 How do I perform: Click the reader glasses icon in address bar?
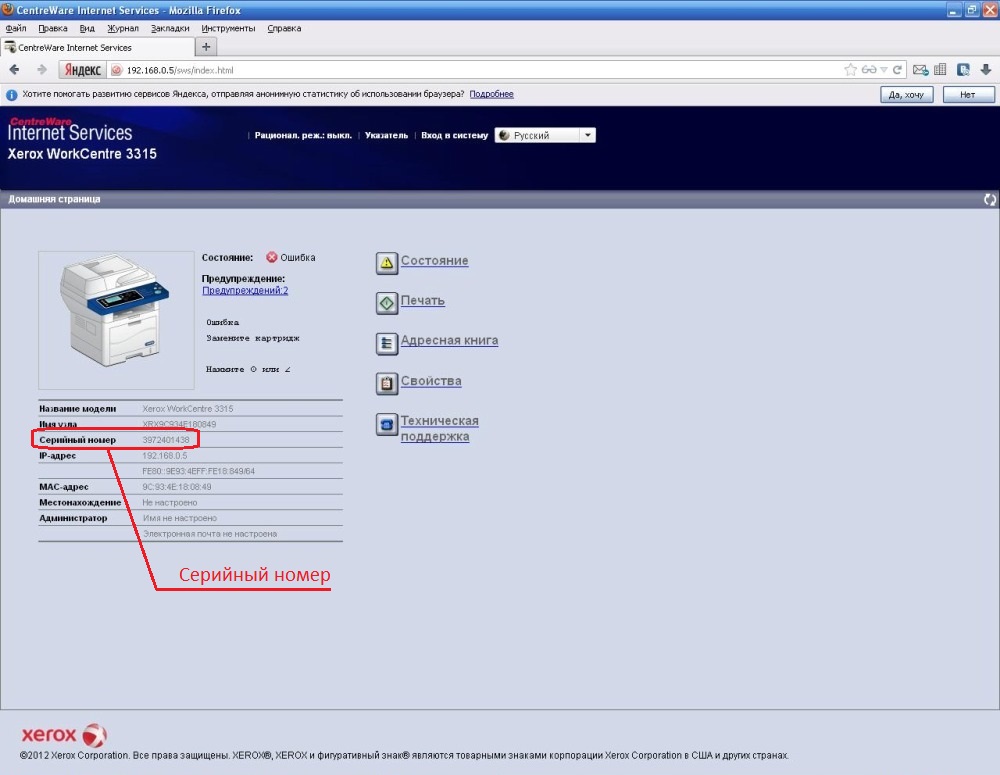click(869, 70)
